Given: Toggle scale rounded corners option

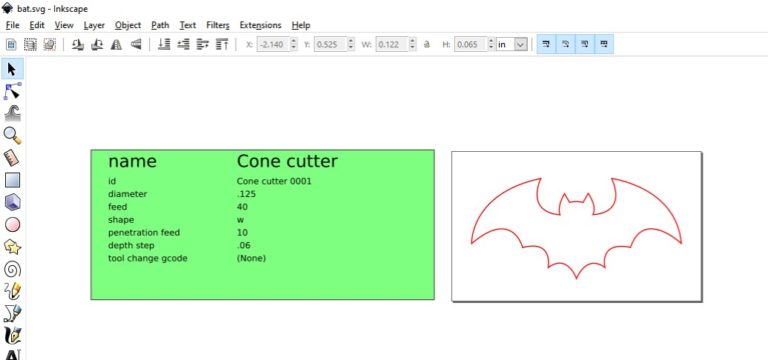Looking at the screenshot, I should pyautogui.click(x=566, y=45).
